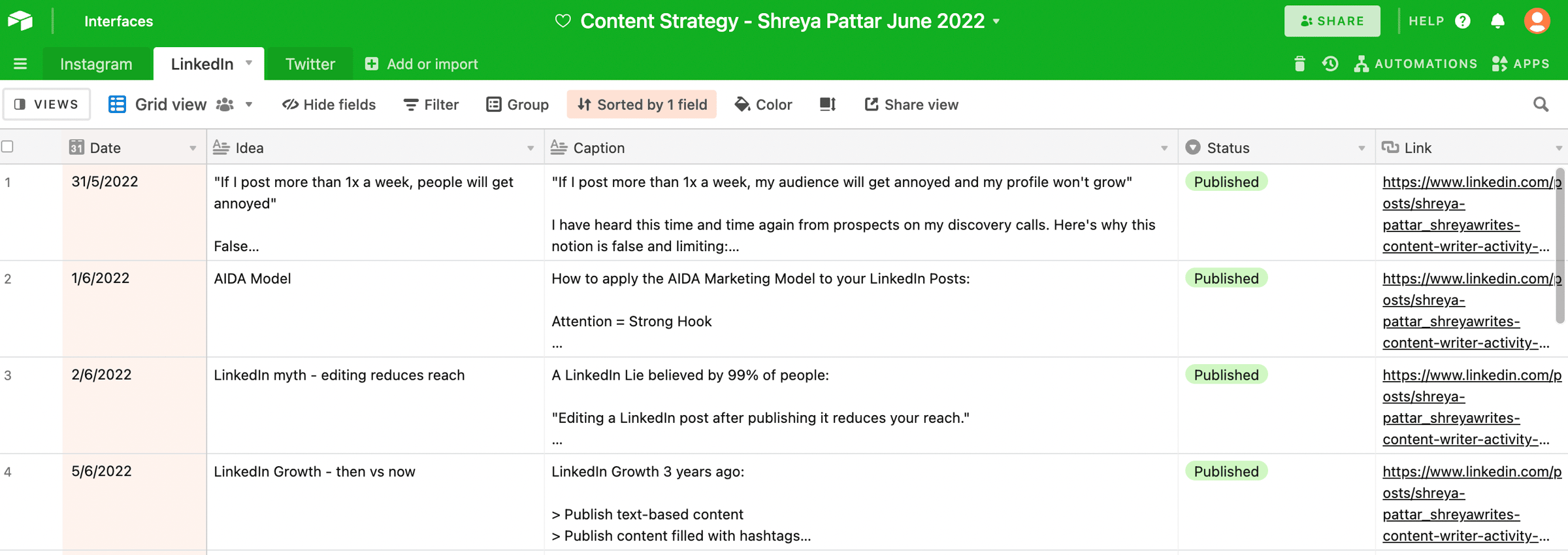1568x555 pixels.
Task: Click Published status in row 31/5/2022
Action: [x=1226, y=182]
